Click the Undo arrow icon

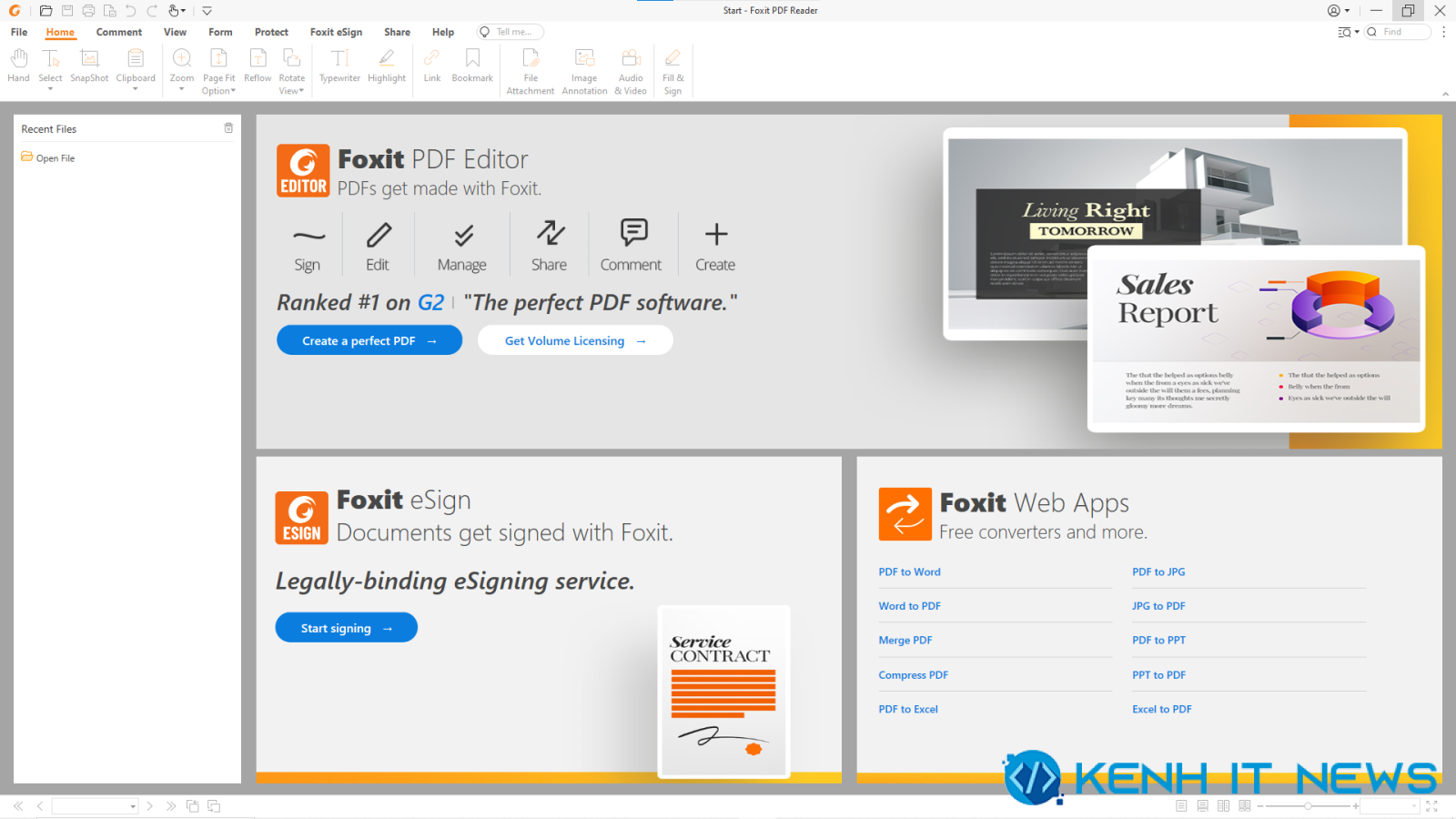(131, 11)
